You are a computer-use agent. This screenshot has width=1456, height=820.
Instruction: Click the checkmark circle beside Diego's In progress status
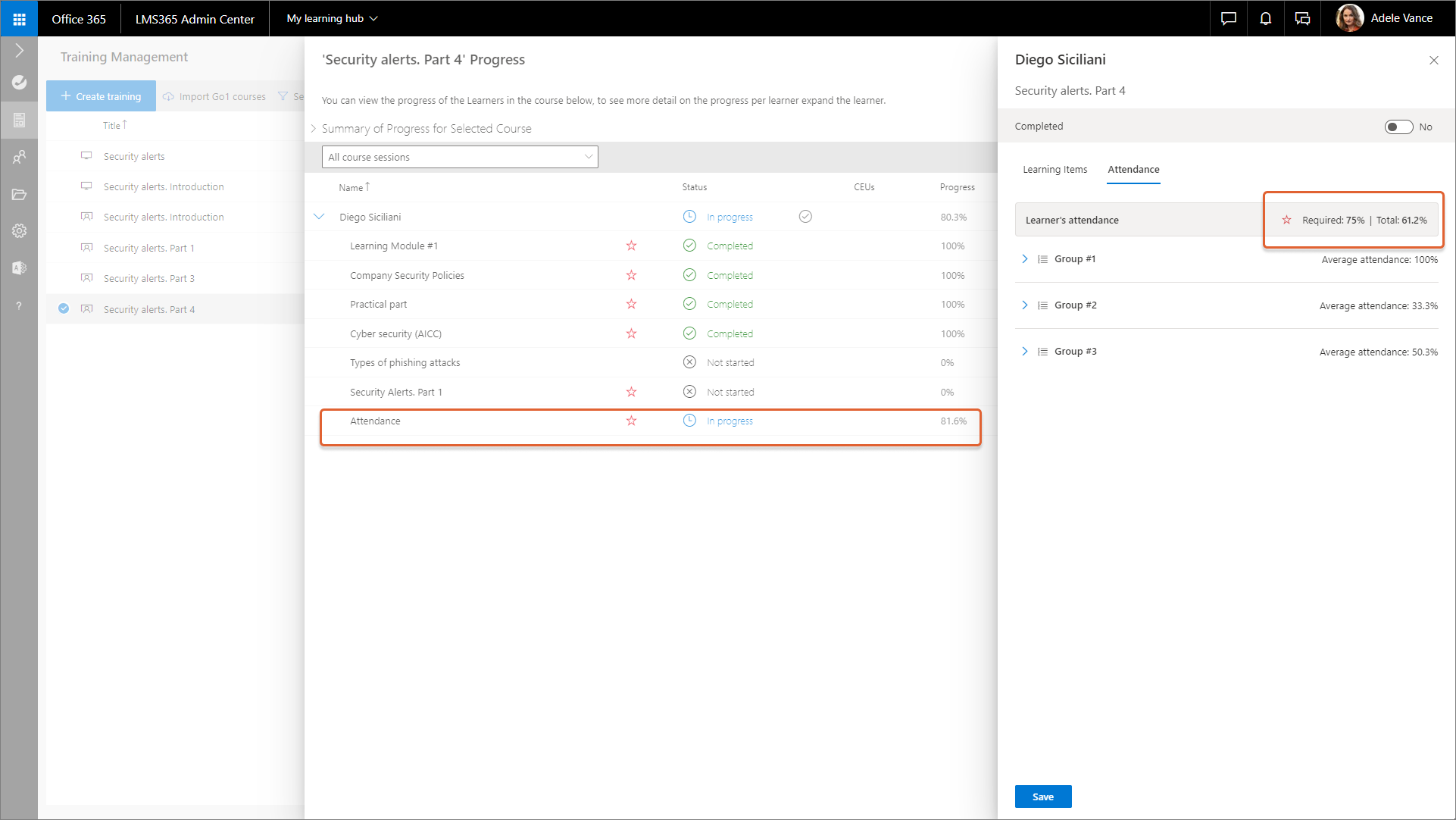[x=805, y=217]
